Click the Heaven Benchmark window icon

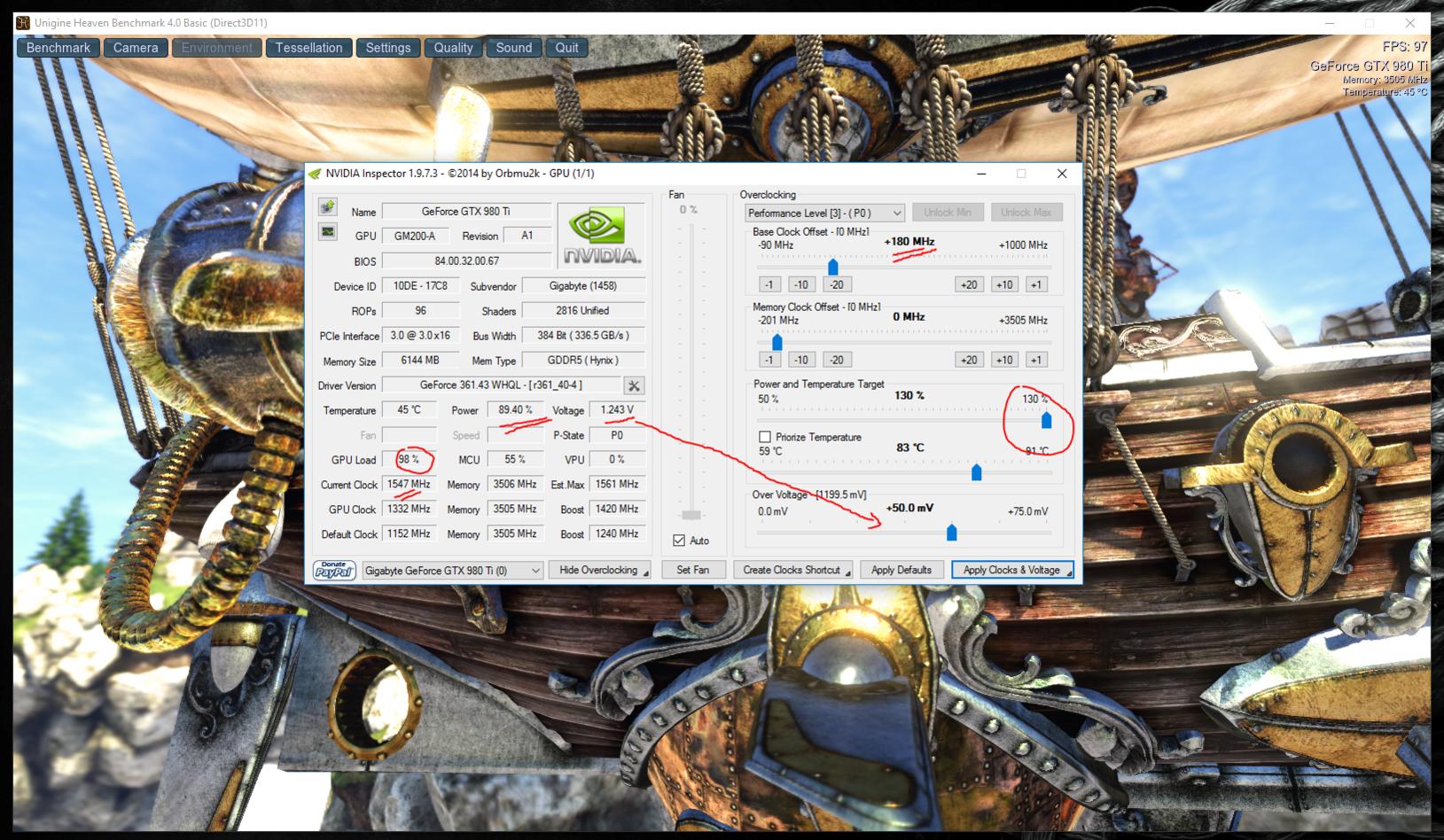[23, 23]
